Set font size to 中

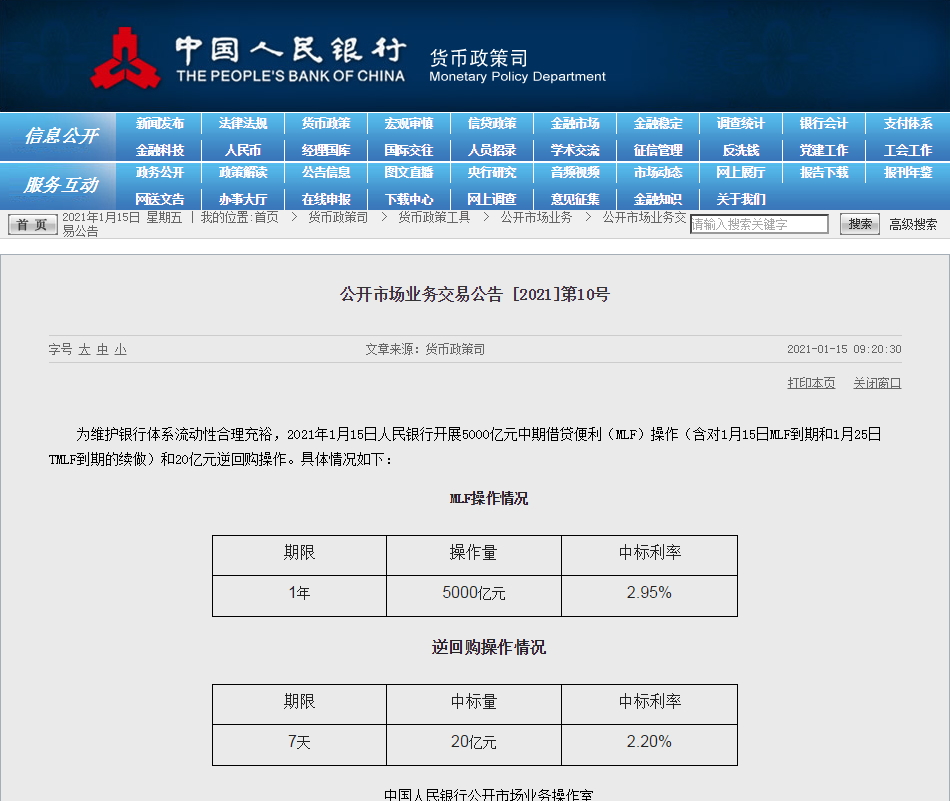pos(102,350)
